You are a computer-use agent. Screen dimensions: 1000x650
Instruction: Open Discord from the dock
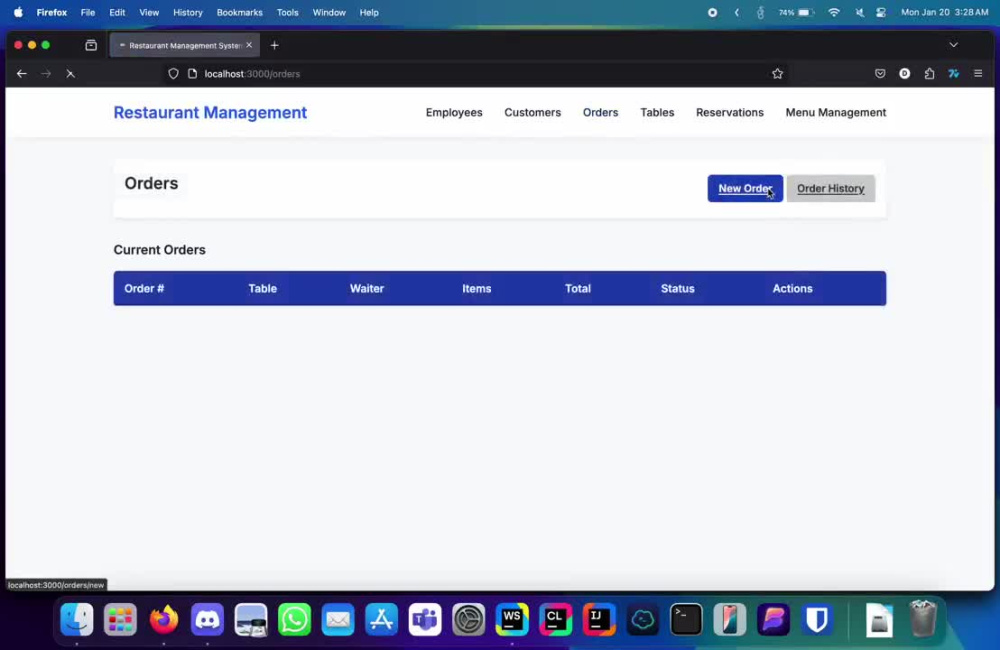click(207, 619)
